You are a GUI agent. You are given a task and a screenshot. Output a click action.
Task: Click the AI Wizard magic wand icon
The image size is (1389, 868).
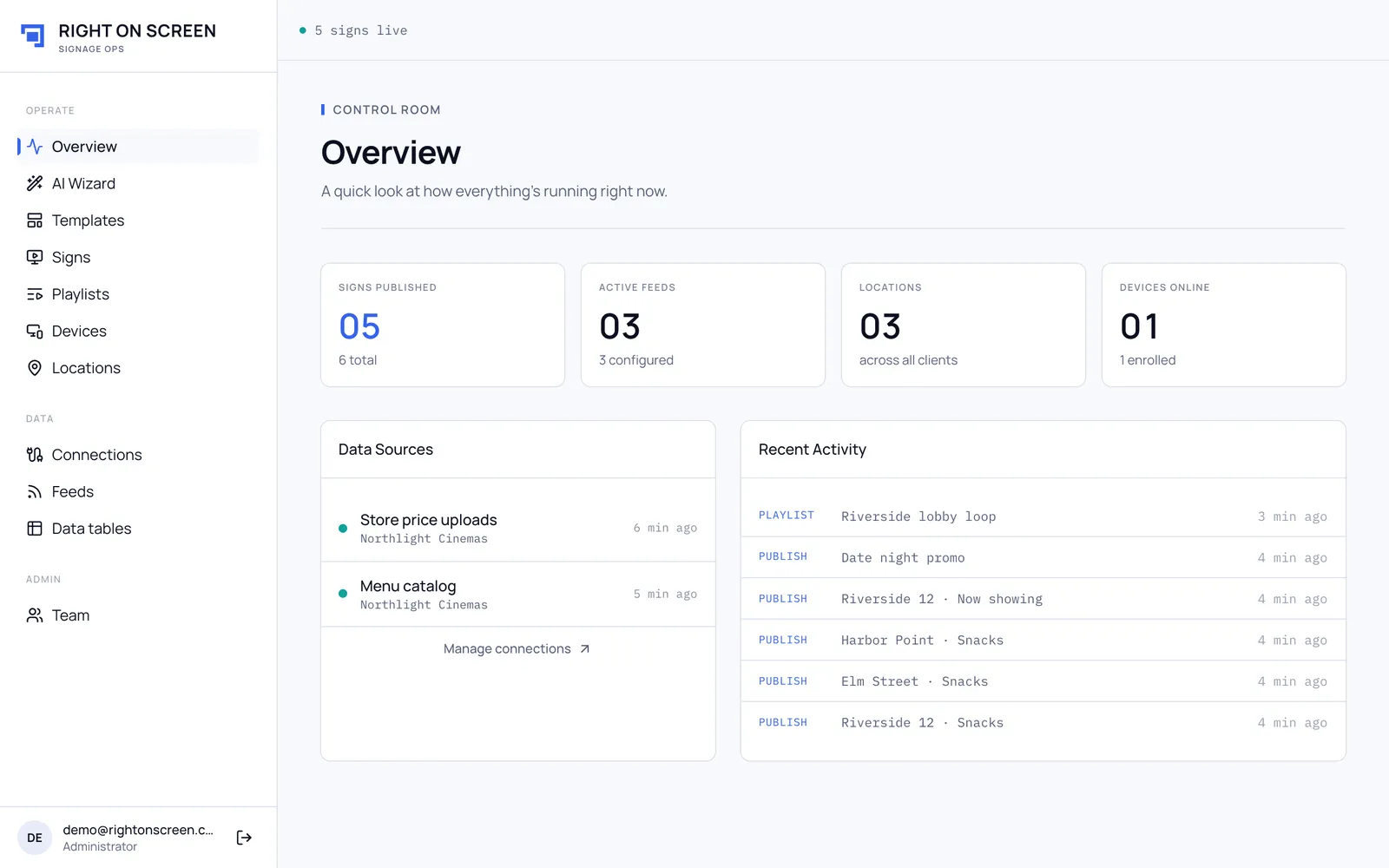pyautogui.click(x=35, y=183)
